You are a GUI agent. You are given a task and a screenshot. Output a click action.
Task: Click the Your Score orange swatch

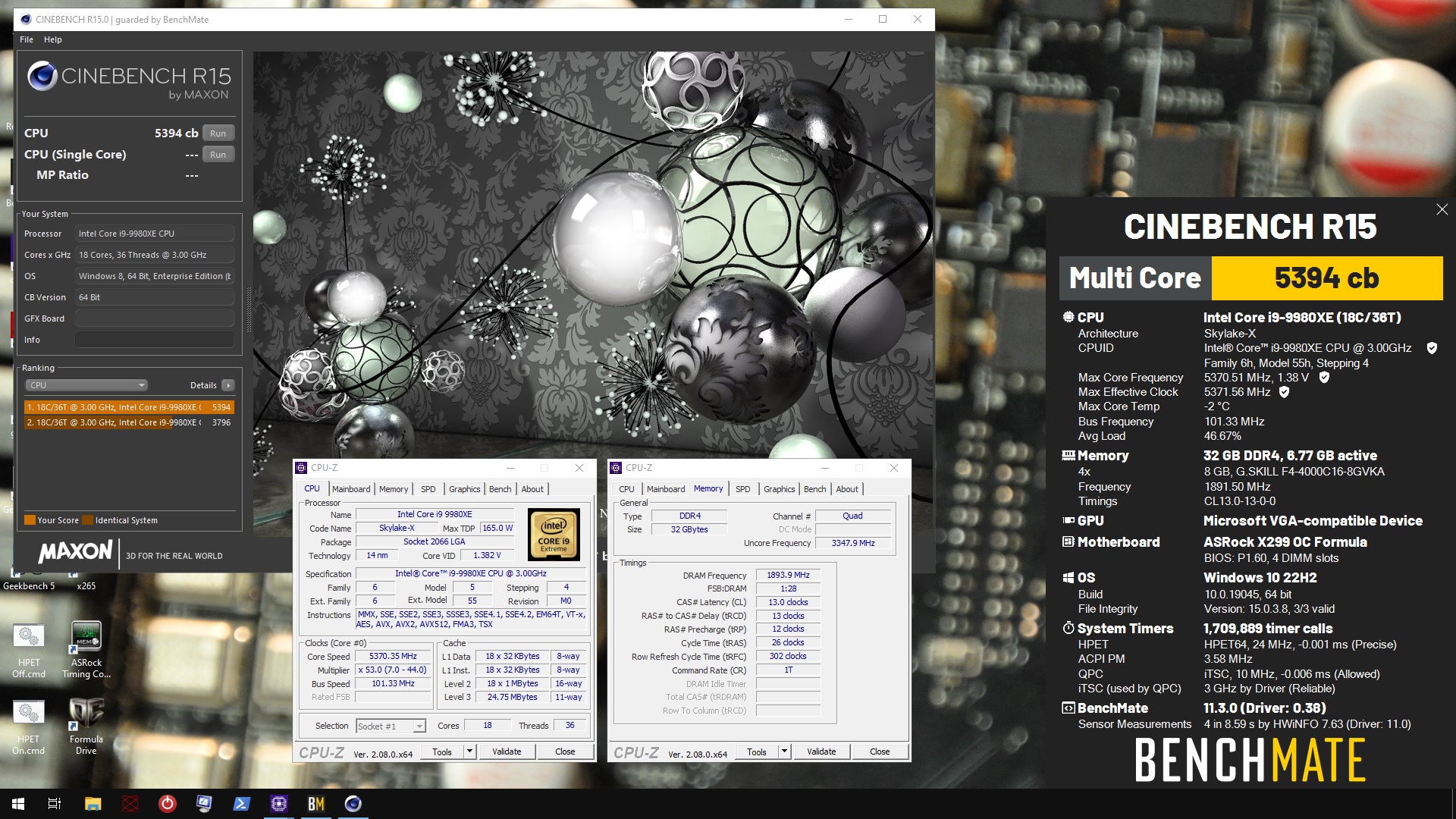[x=30, y=520]
